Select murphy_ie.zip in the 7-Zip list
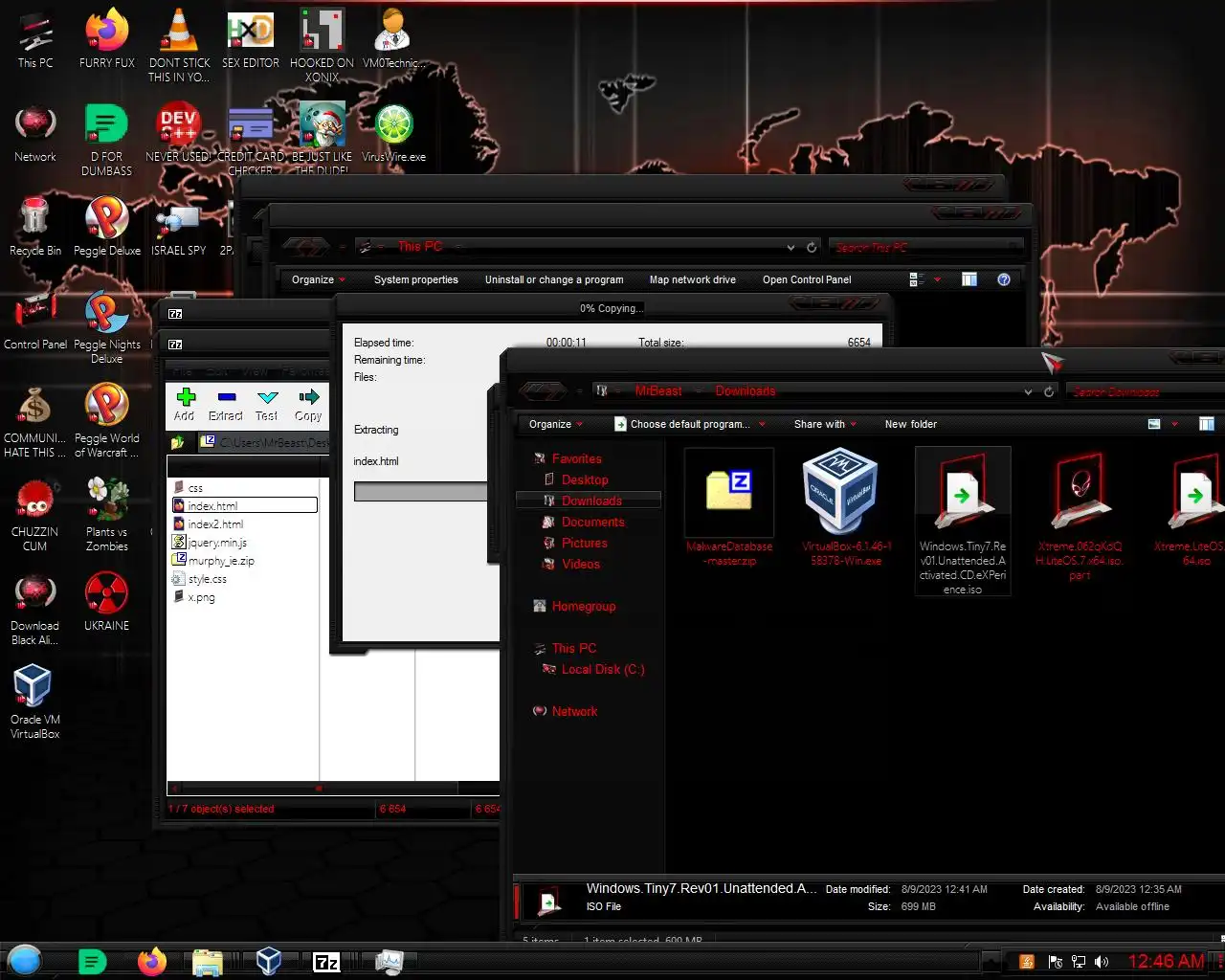 [x=221, y=561]
